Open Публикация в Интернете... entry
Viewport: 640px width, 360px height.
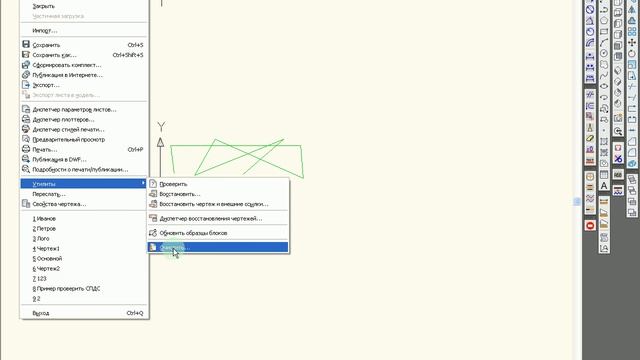(84, 75)
